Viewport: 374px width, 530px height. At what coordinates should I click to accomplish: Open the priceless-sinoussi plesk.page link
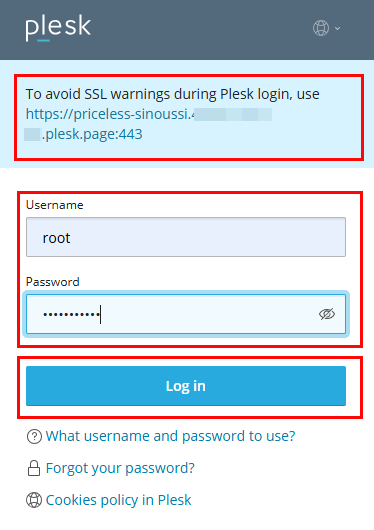(x=149, y=124)
